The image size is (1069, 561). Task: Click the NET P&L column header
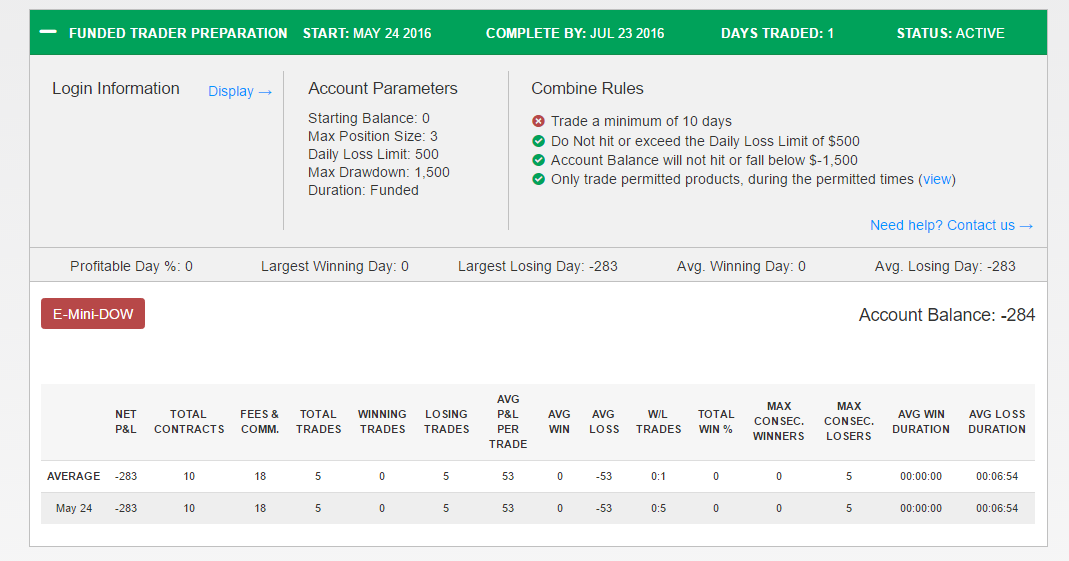pos(125,421)
